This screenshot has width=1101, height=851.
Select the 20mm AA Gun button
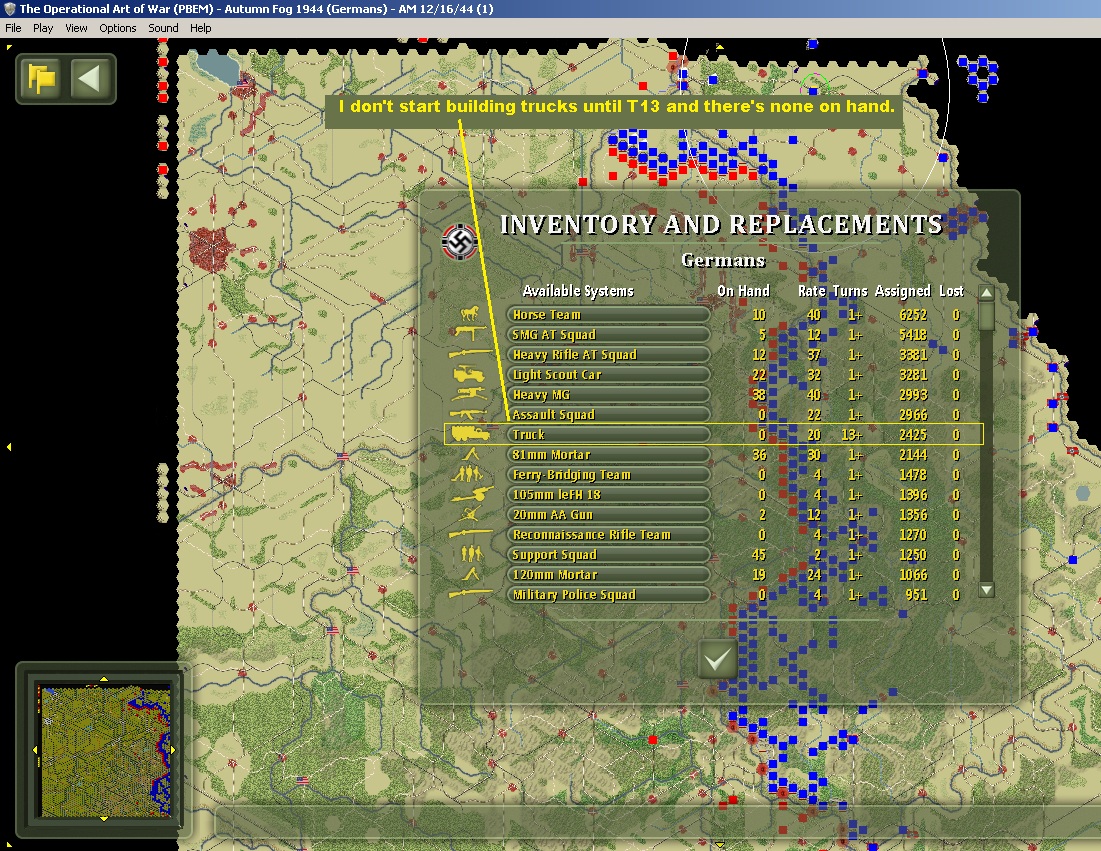click(x=608, y=515)
